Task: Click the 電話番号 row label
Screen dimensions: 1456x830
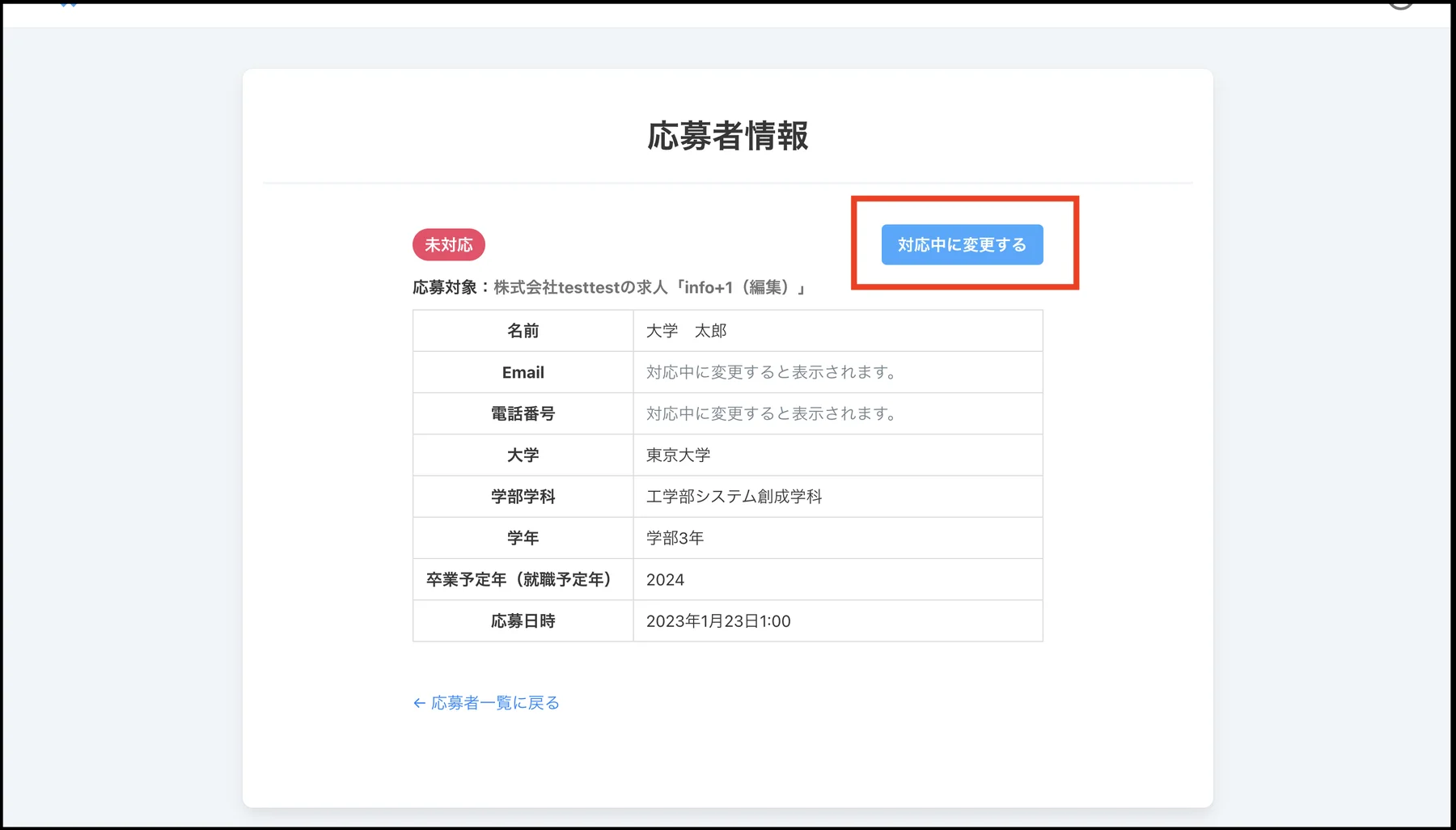Action: pyautogui.click(x=523, y=413)
